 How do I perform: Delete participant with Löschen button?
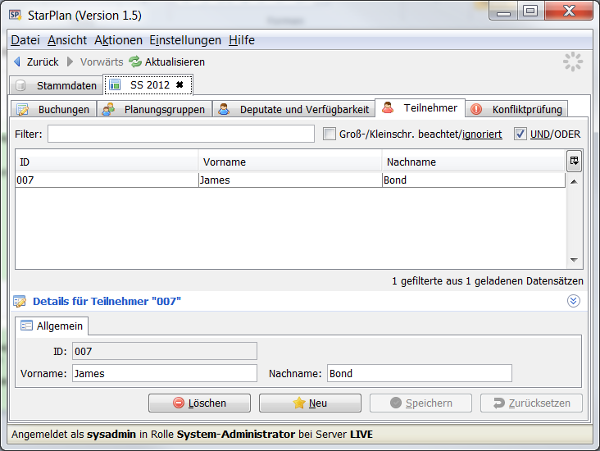[x=199, y=403]
